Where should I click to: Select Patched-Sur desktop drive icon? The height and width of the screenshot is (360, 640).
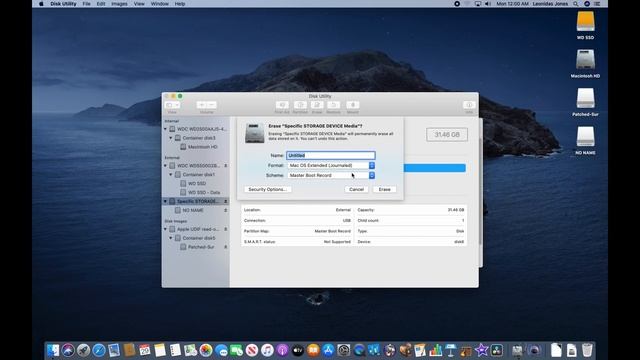coord(585,98)
